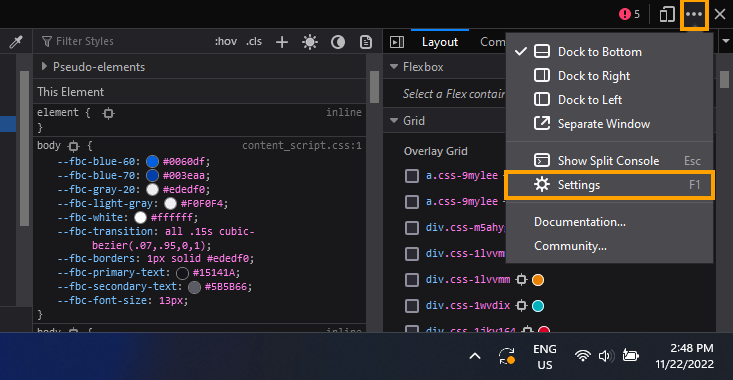Highlight div.css-1lvvmm node target icon
Viewport: 733px width, 380px height.
[x=521, y=280]
